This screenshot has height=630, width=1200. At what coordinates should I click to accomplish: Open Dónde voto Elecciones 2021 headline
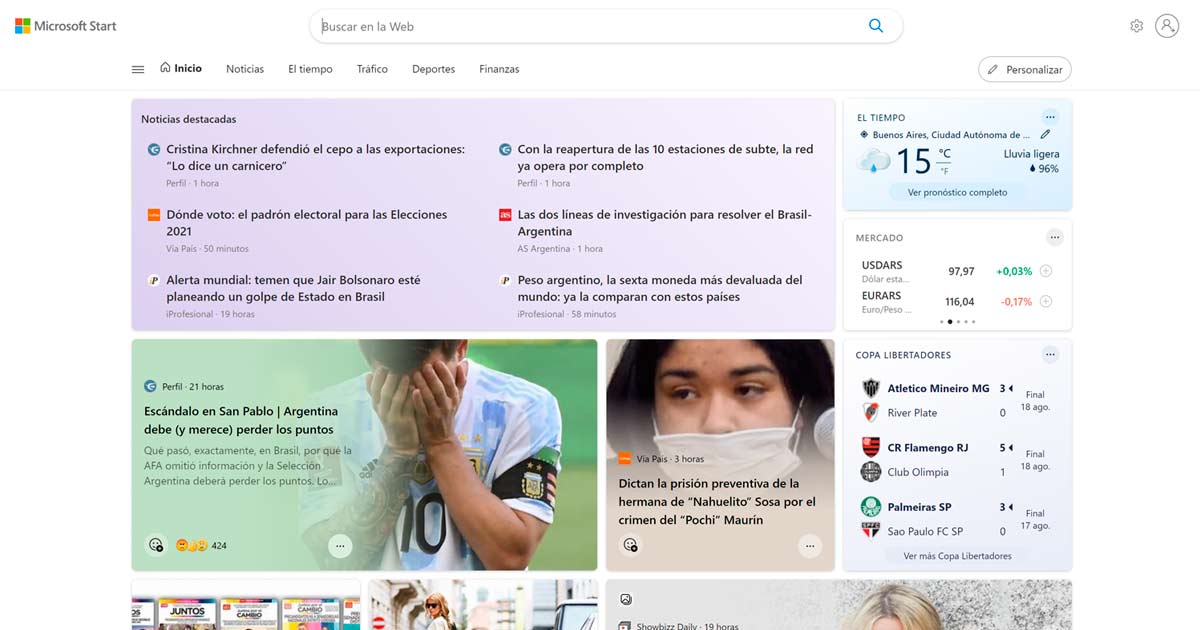tap(306, 223)
